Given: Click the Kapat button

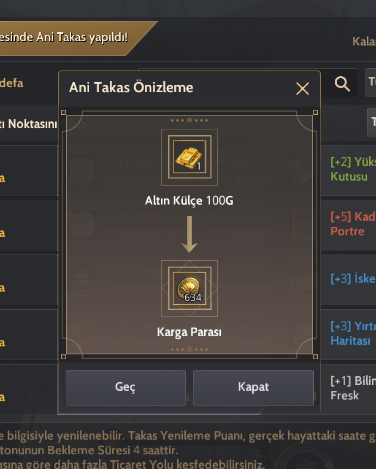Looking at the screenshot, I should tap(253, 388).
